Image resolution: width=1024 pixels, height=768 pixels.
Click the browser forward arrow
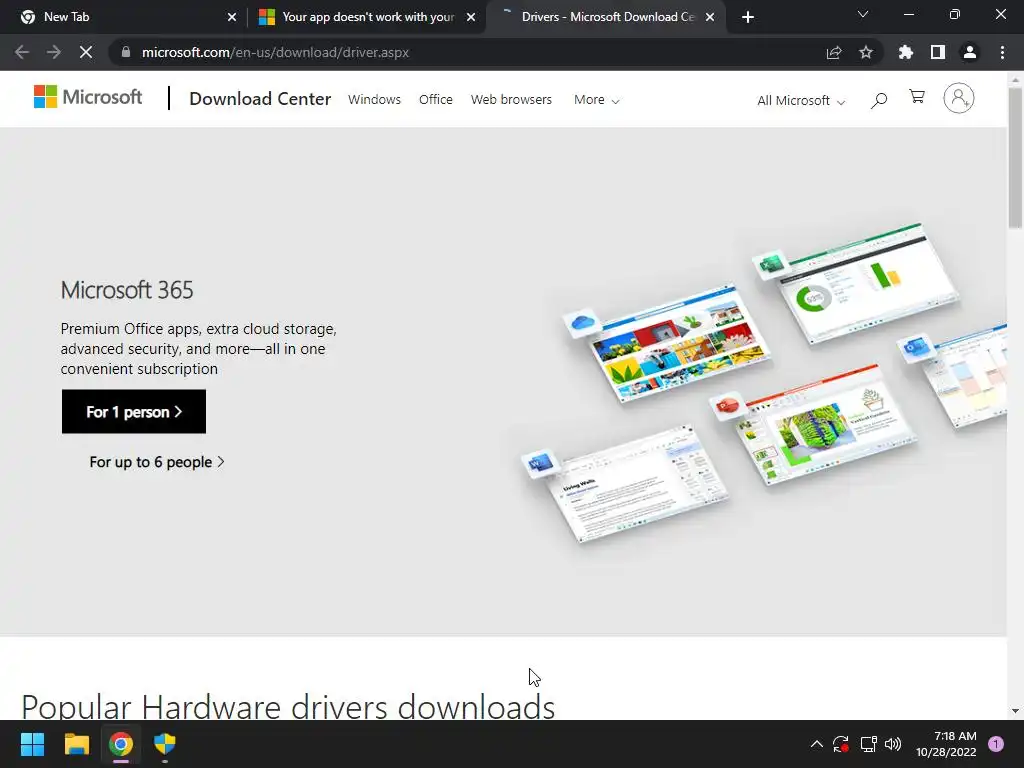pos(54,52)
